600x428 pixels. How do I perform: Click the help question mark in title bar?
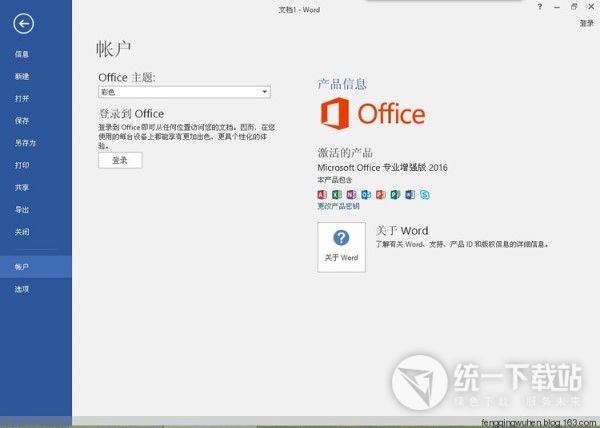tap(540, 7)
